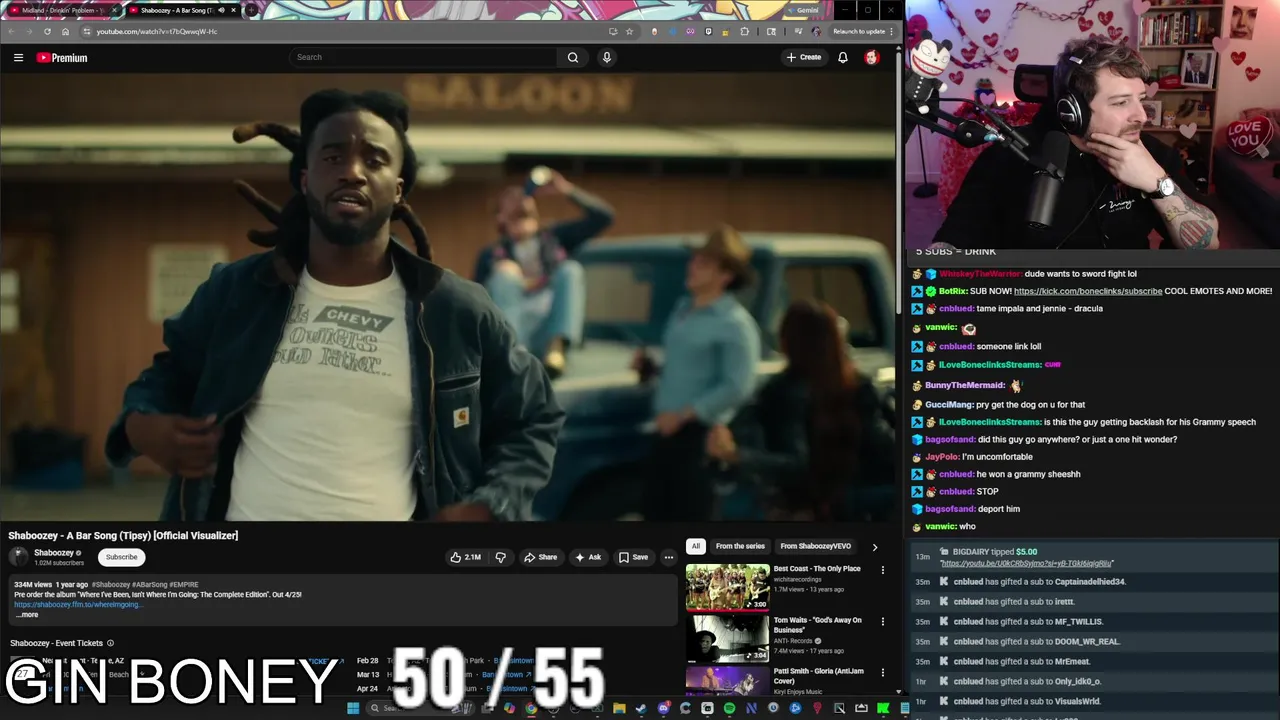Open Event Tickets info icon
Viewport: 1280px width, 720px height.
point(110,643)
